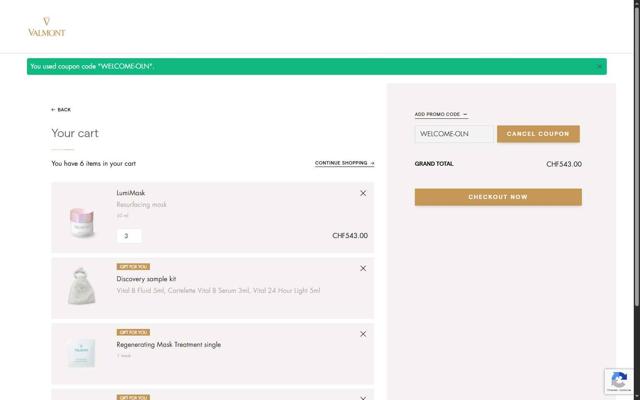Edit the LumiMask quantity field

(x=129, y=236)
